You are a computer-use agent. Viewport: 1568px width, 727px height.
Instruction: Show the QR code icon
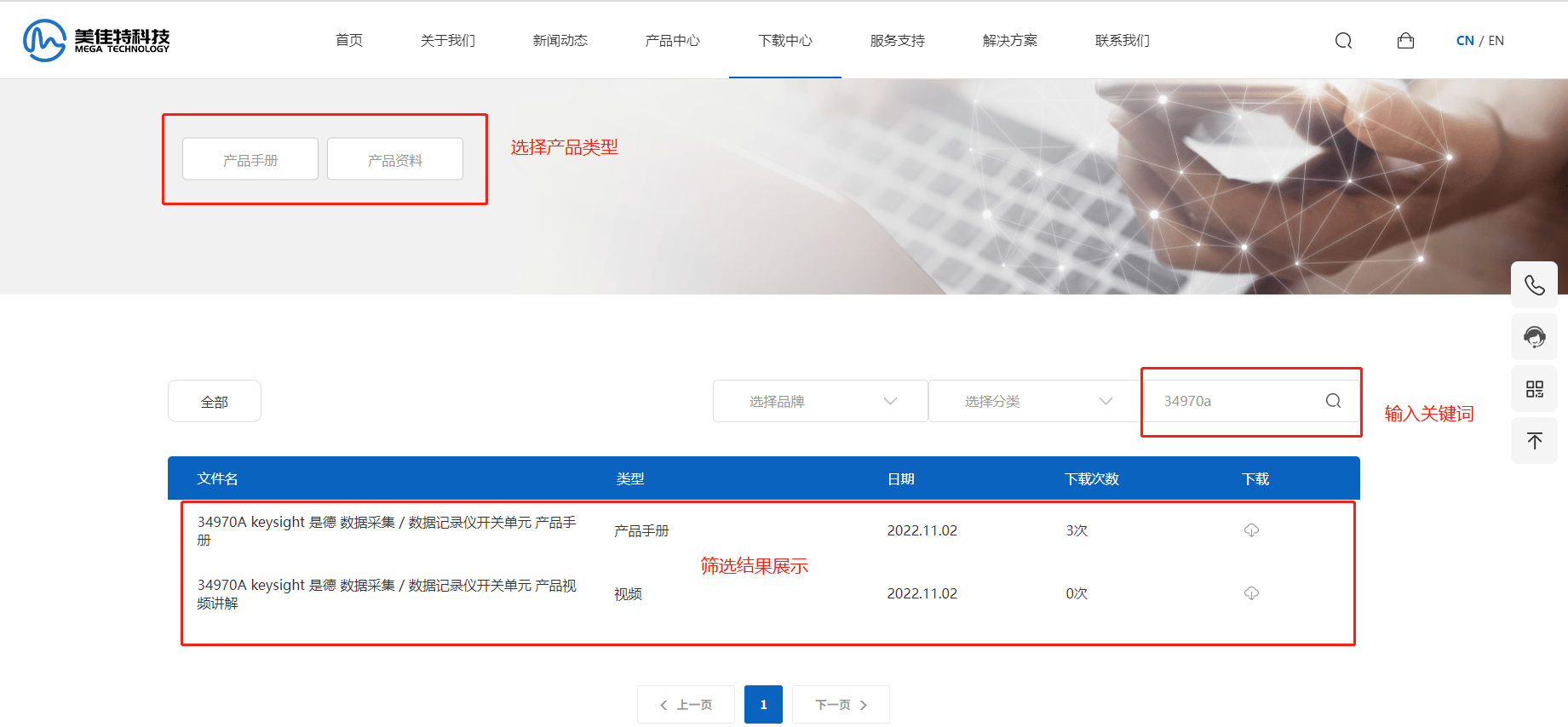1534,389
